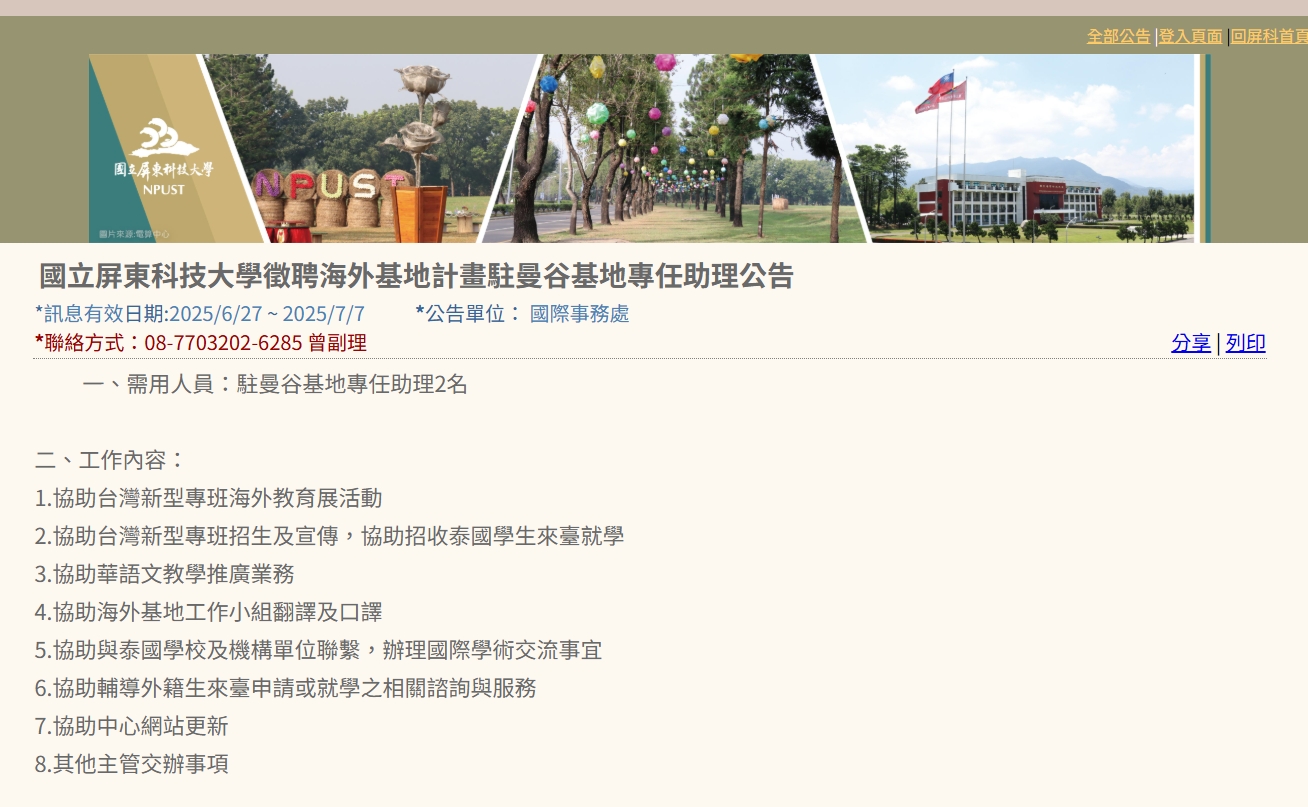Click the 回屏科首頁 link
Screen dimensions: 1308x807
1269,36
